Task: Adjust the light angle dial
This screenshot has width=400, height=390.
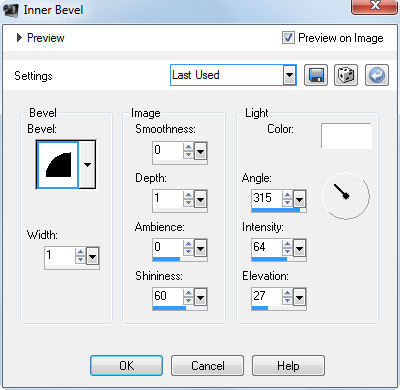Action: pos(346,196)
